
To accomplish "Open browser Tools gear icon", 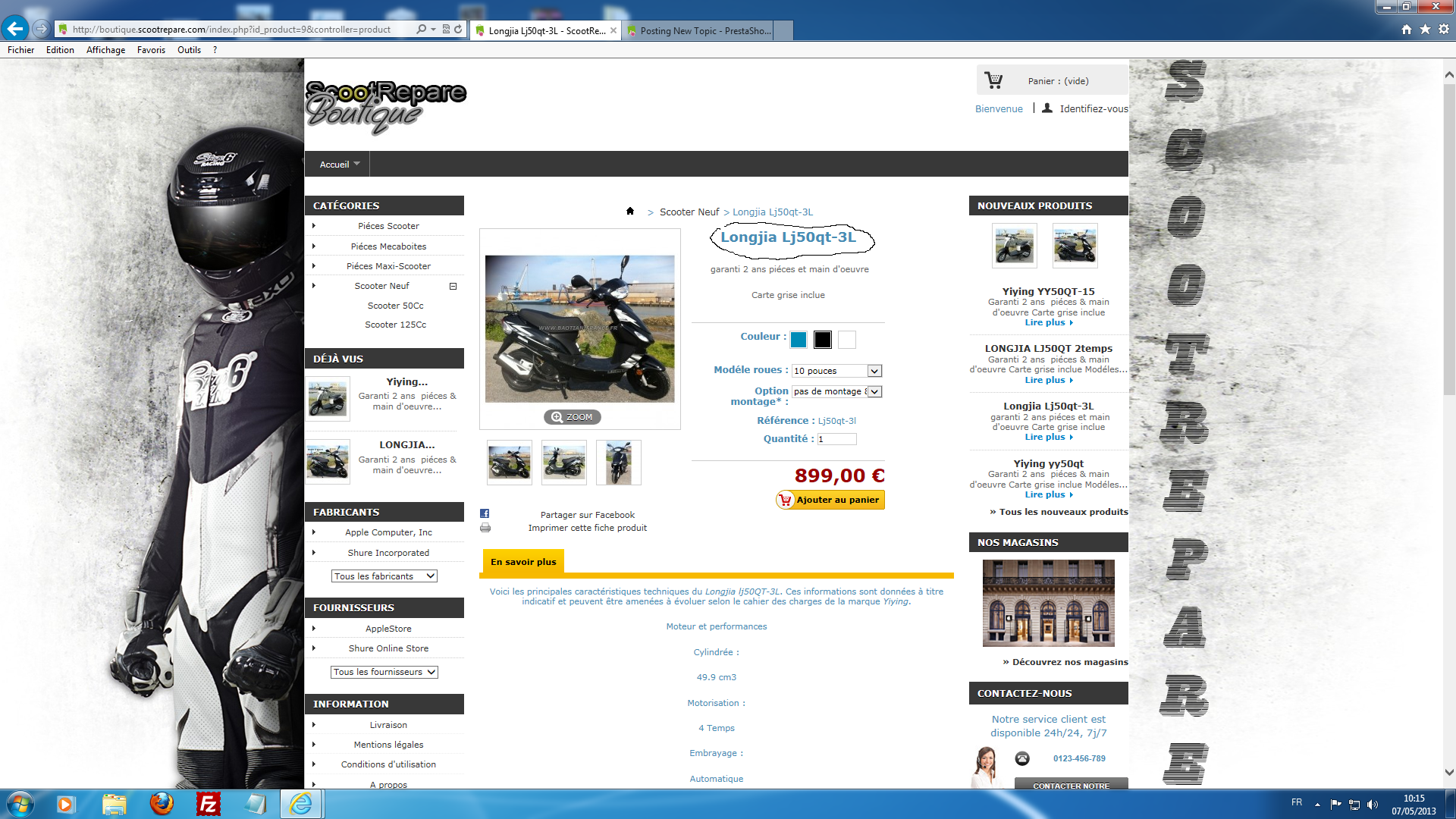I will (x=1444, y=30).
